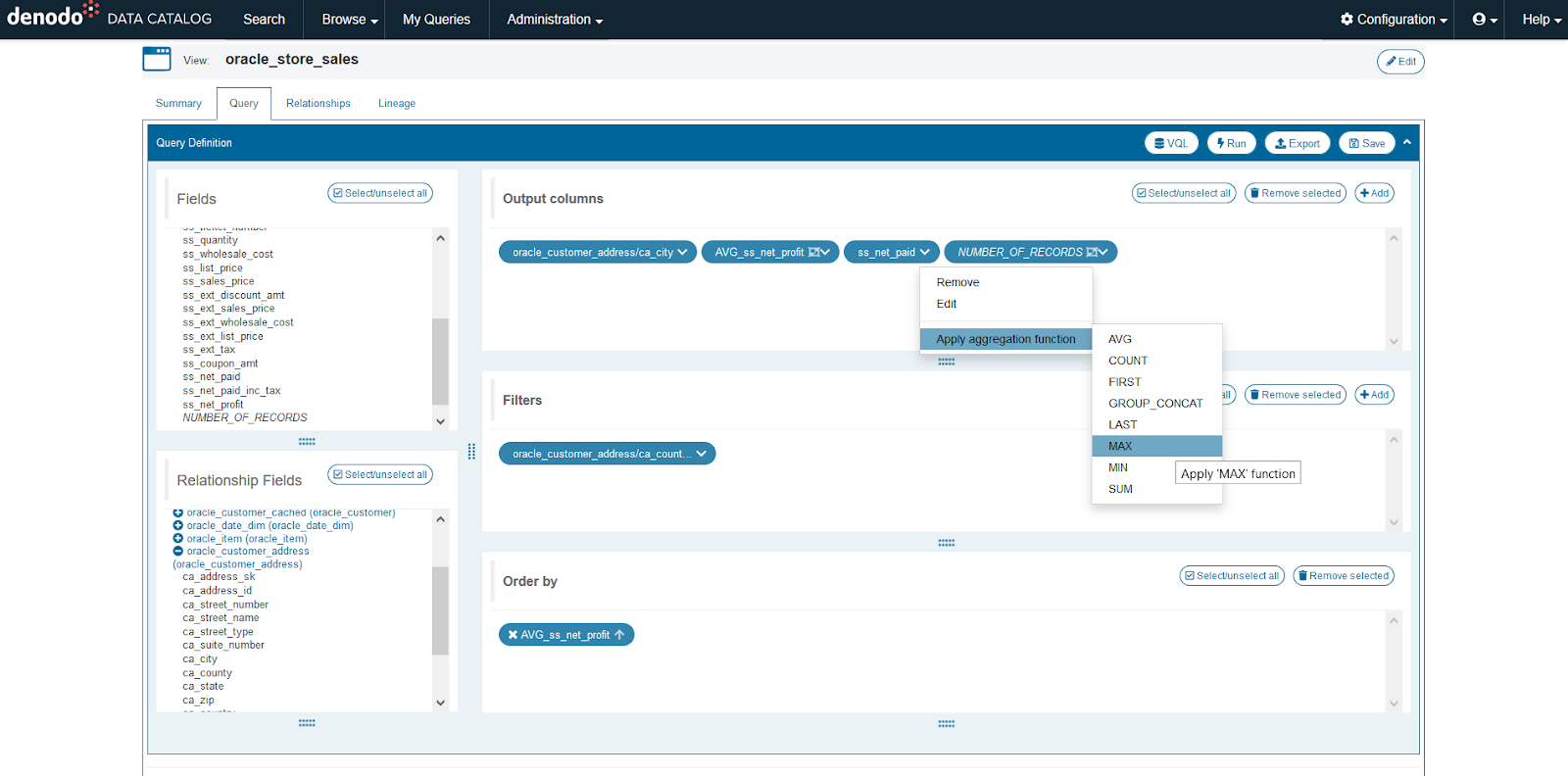Click the Denodo Data Catalog logo

(x=109, y=17)
